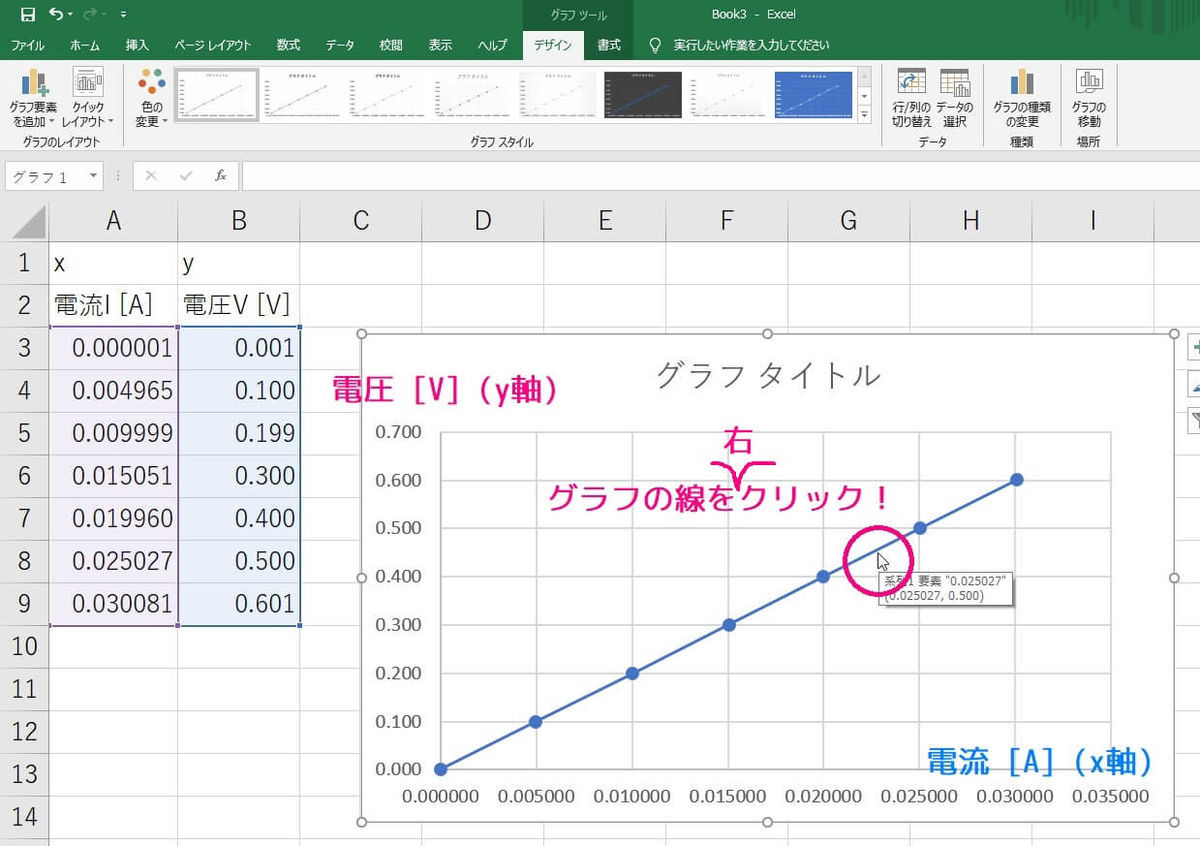
Task: Select the fifth chart style thumbnail
Action: pos(558,95)
